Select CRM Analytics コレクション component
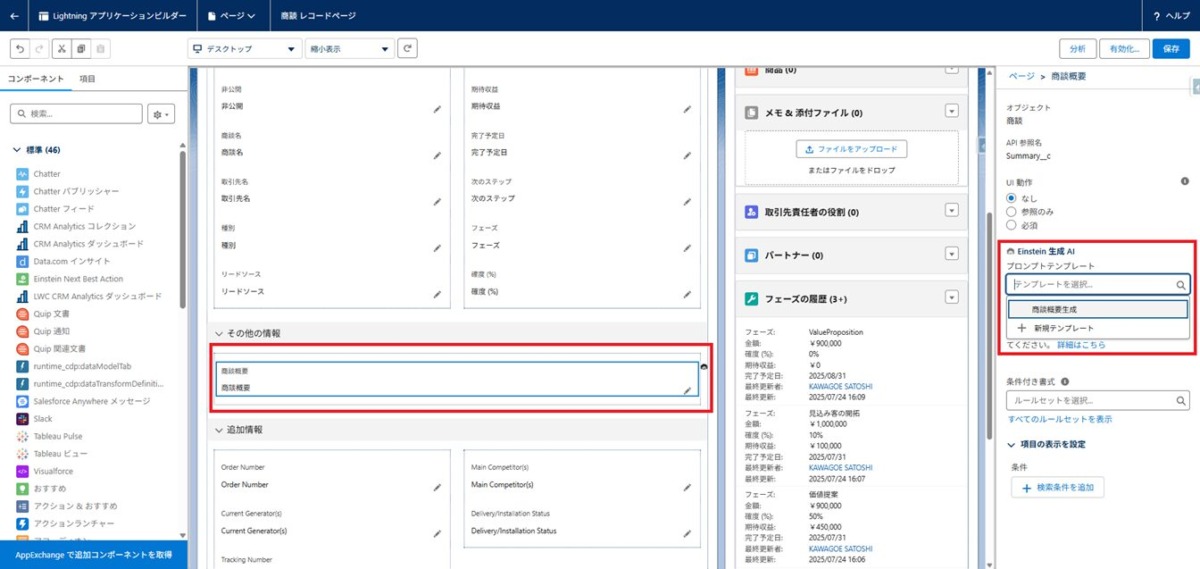The image size is (1200, 569). point(77,226)
